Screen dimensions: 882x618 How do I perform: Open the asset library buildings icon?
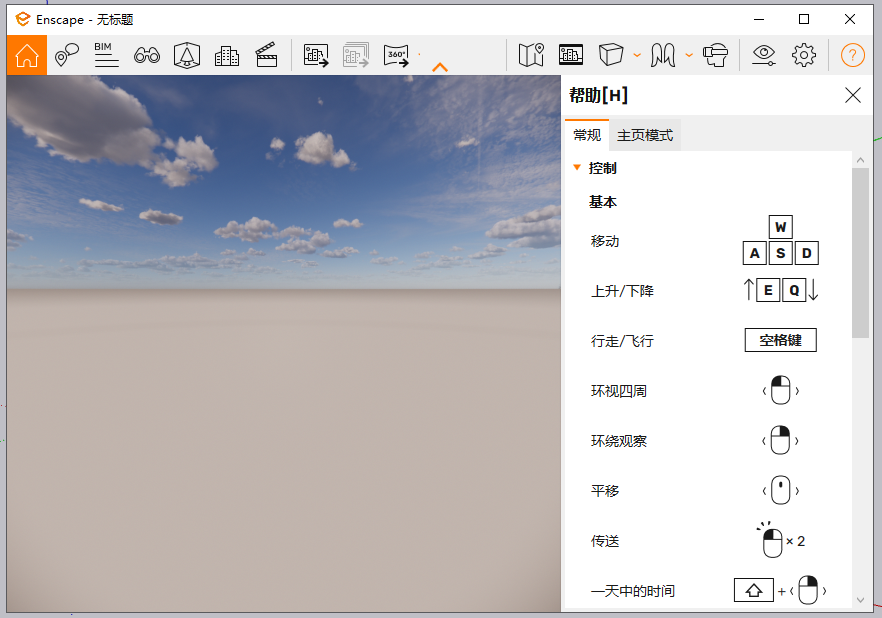[227, 56]
